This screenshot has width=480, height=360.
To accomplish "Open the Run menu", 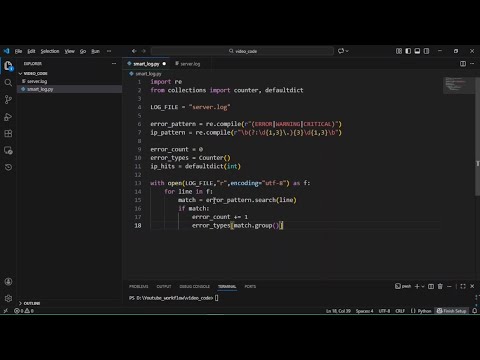I will click(x=95, y=51).
